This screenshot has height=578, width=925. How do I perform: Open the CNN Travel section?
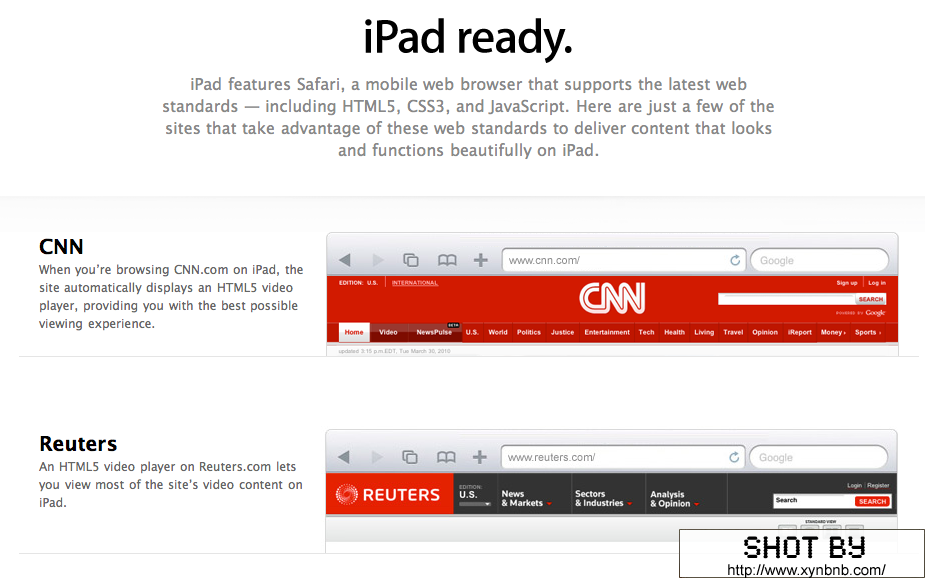(x=733, y=332)
